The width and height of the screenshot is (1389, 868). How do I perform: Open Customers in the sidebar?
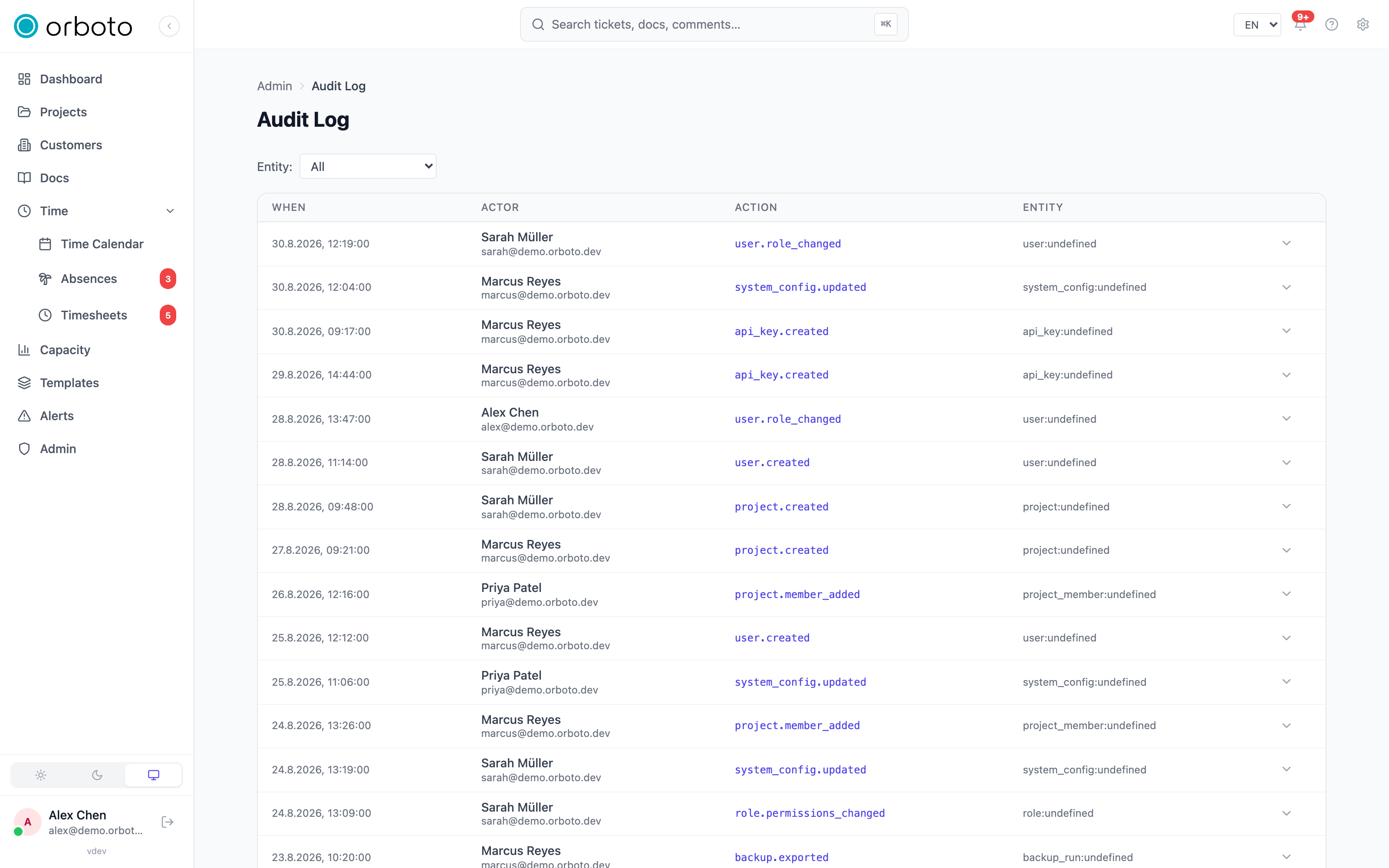(96, 145)
